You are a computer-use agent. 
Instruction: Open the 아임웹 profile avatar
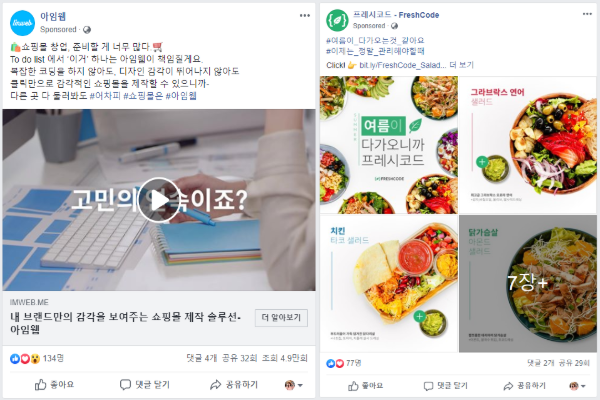click(x=22, y=23)
